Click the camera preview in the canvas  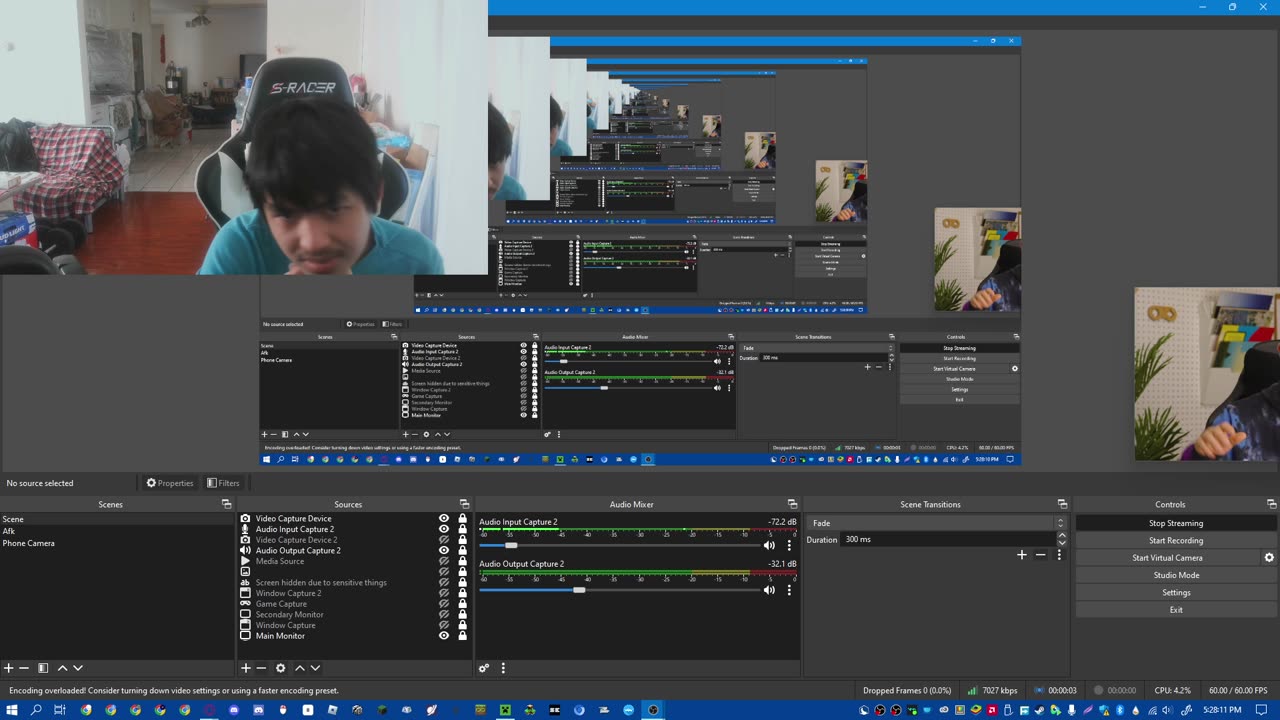(243, 137)
